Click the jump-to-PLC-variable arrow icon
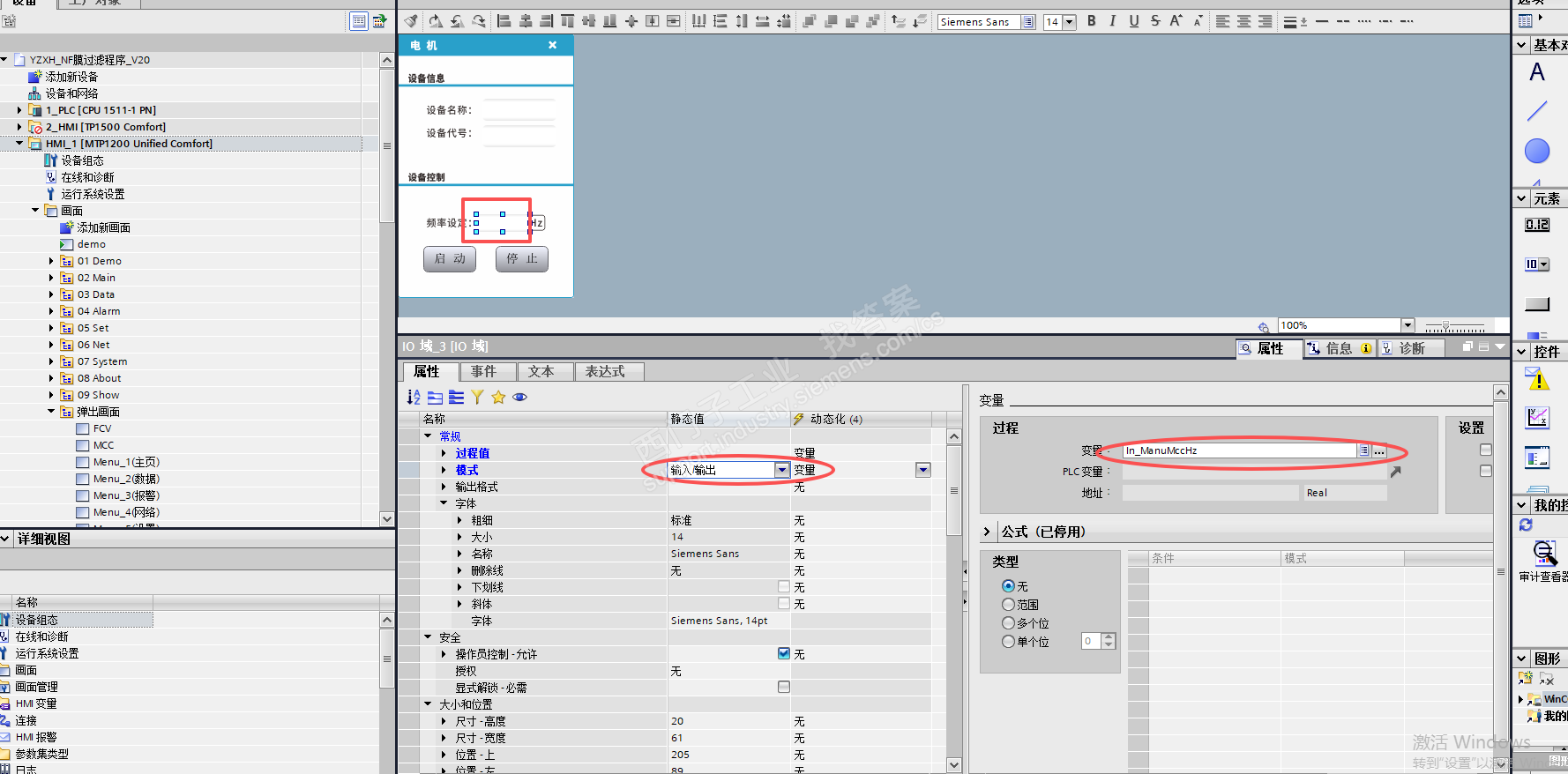The image size is (1568, 774). coord(1395,472)
